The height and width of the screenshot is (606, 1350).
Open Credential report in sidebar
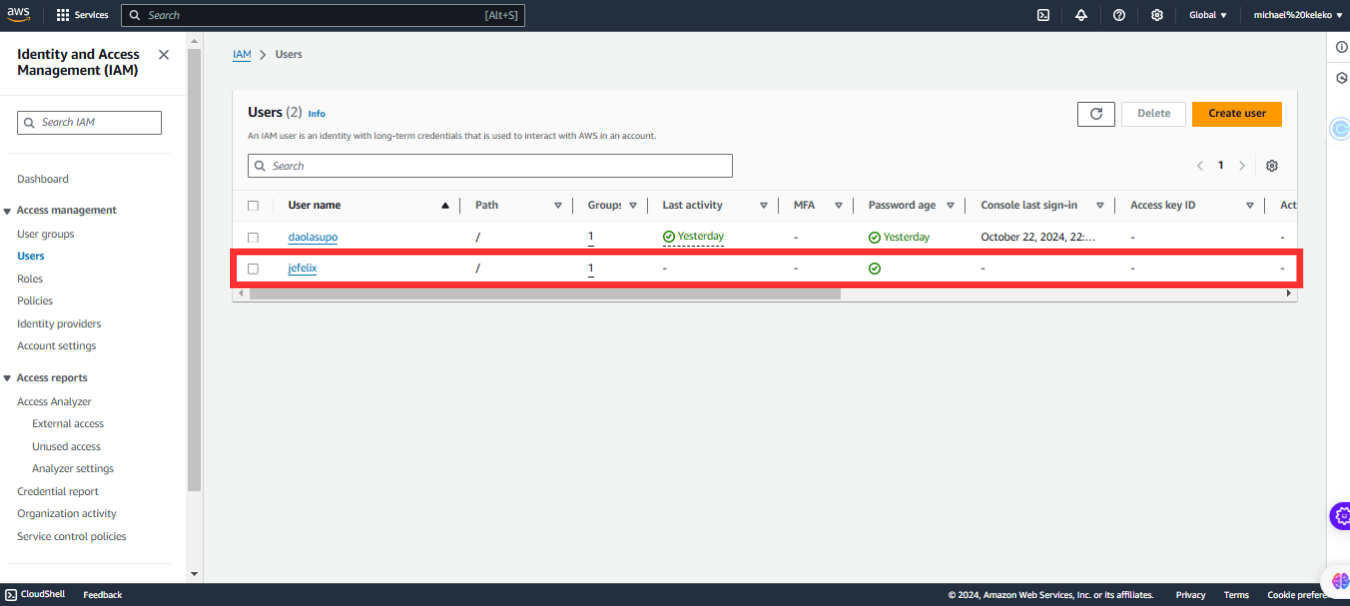click(58, 492)
